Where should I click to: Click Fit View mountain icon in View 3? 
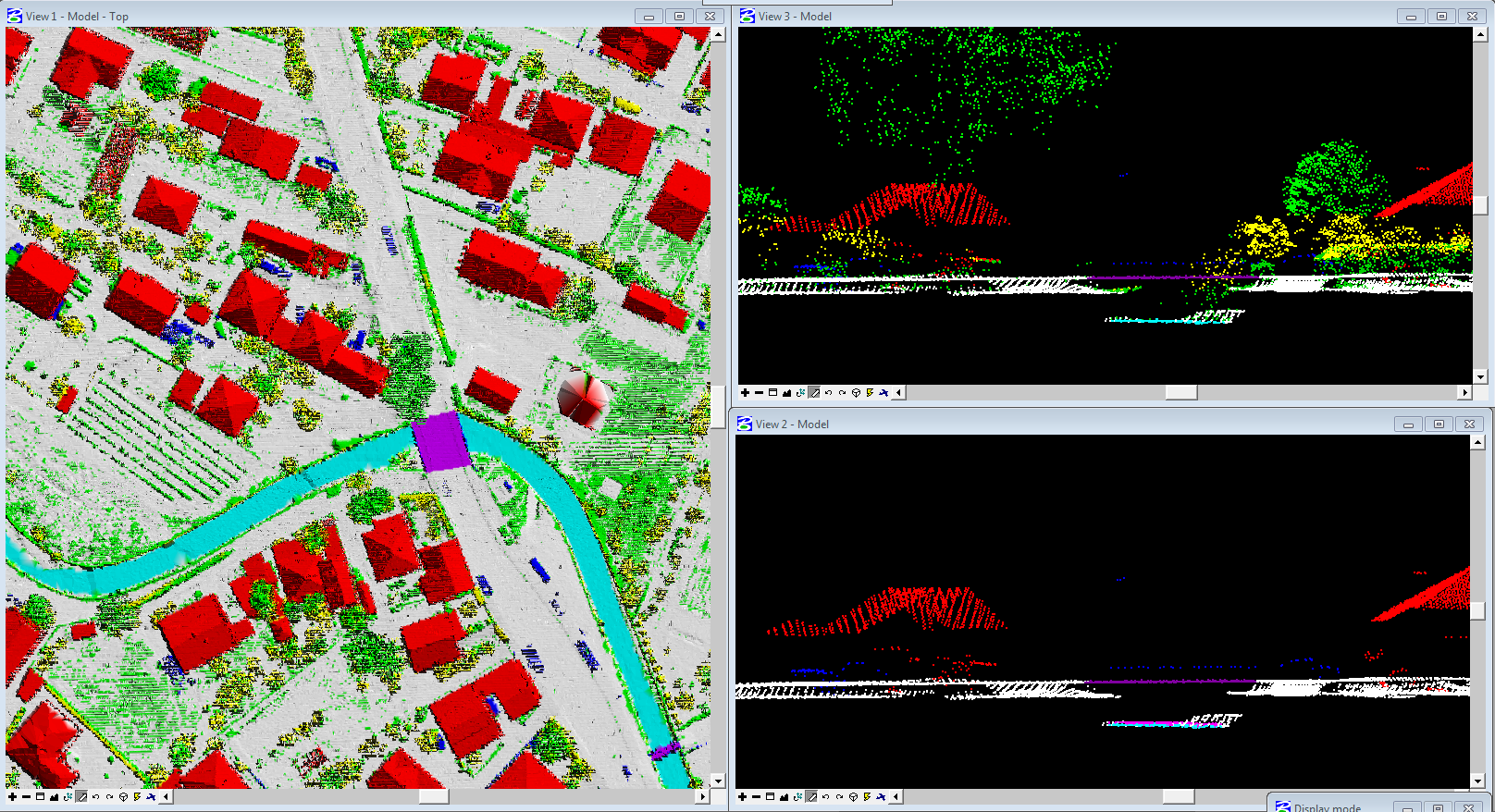pyautogui.click(x=786, y=393)
